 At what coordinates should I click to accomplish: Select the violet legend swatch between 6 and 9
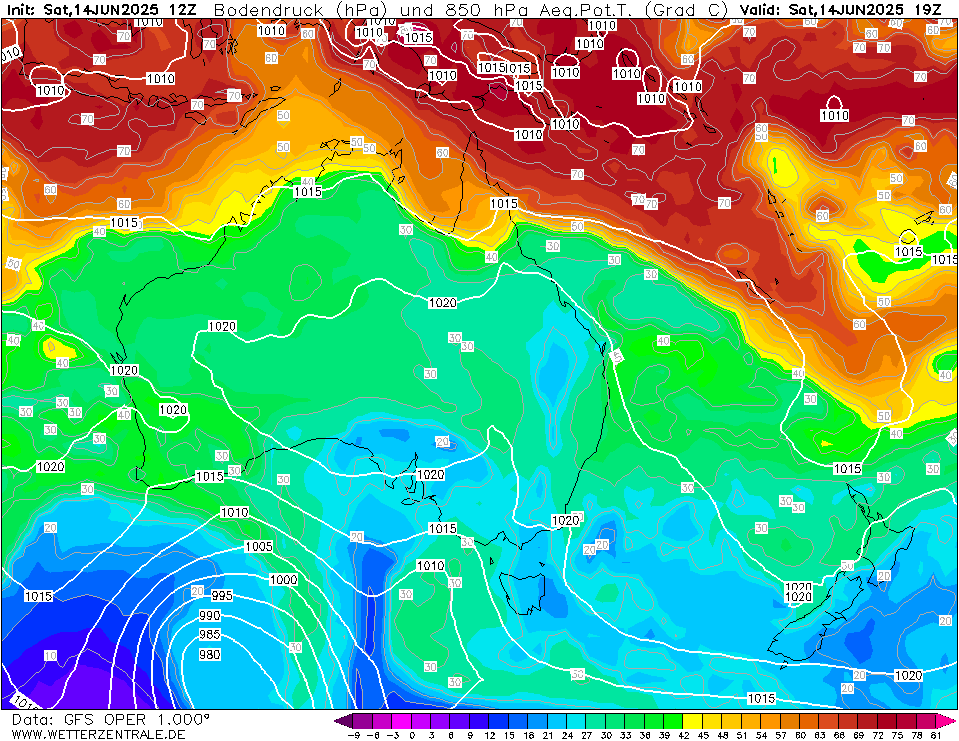[460, 720]
